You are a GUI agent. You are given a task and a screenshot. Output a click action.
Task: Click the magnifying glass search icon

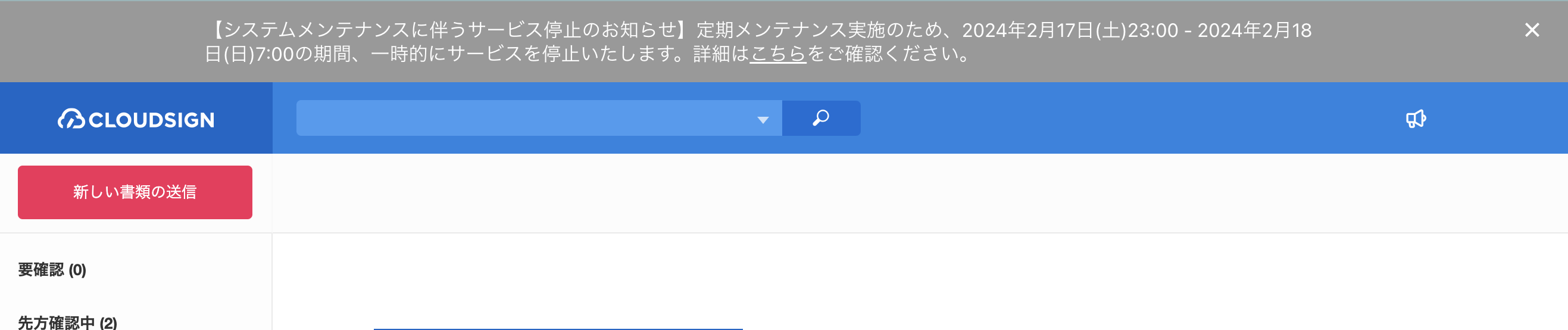pyautogui.click(x=820, y=117)
